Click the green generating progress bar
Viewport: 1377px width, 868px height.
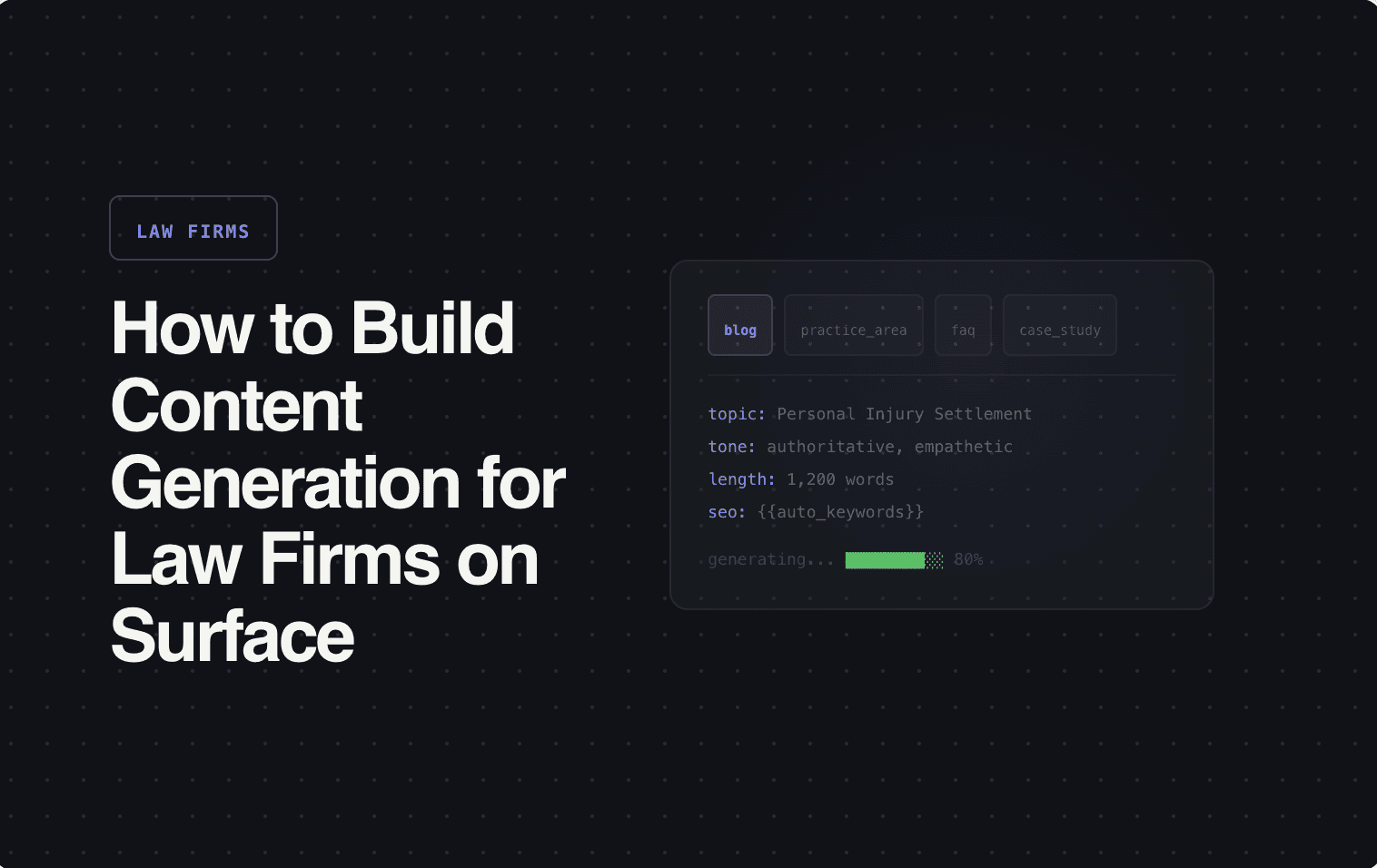894,560
